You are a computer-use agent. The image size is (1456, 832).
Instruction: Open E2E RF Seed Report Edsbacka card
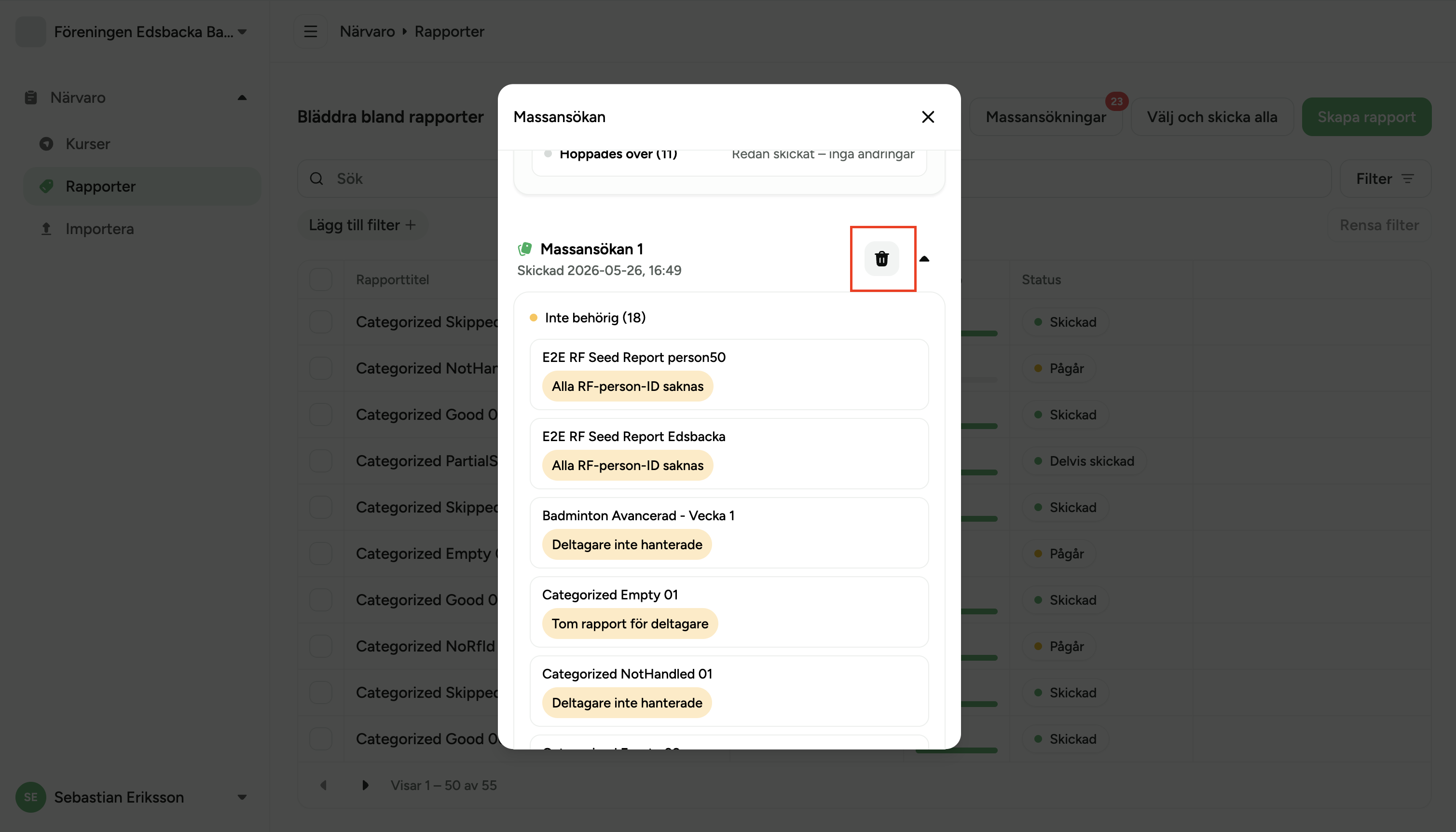tap(729, 454)
